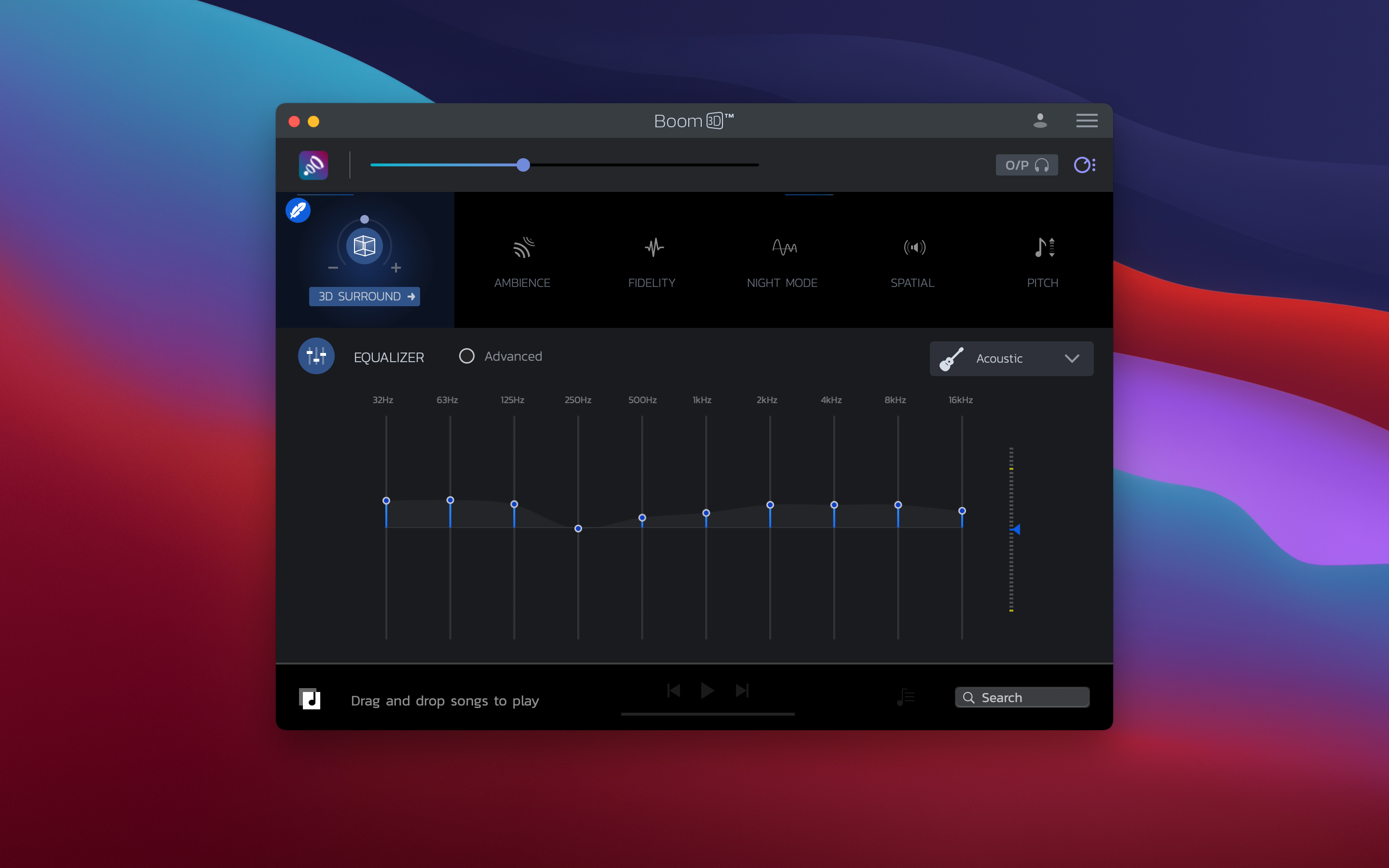Increase 3D surround intensity with plus

pos(396,268)
